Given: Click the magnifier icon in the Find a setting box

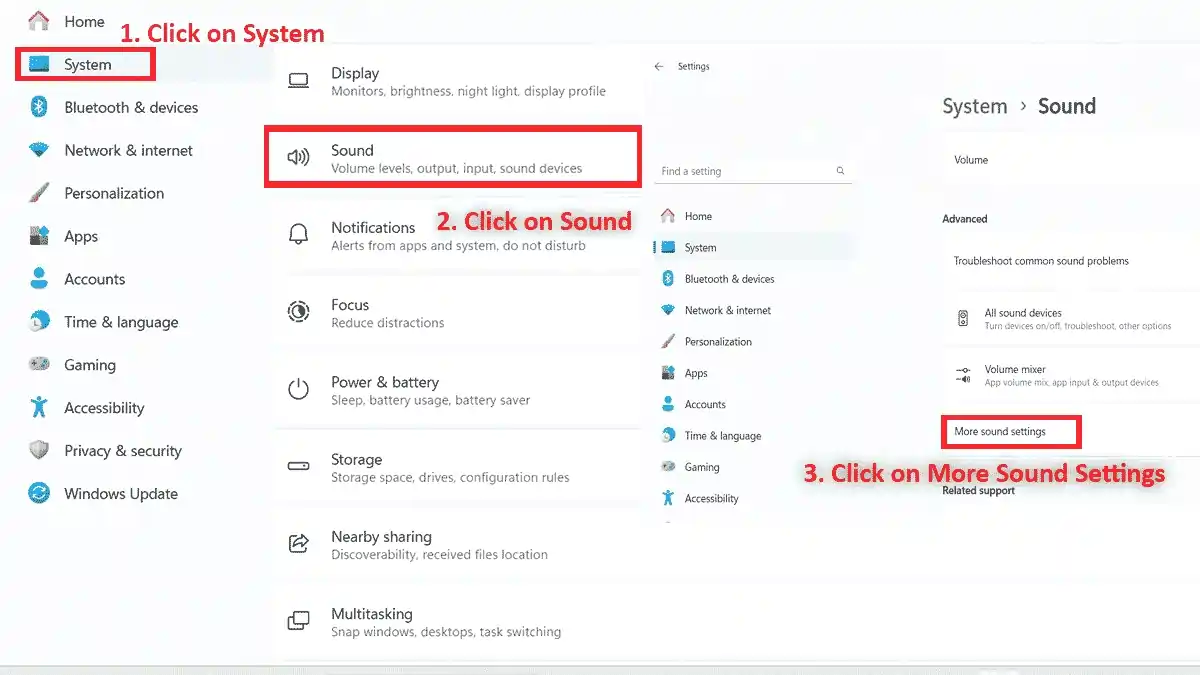Looking at the screenshot, I should click(x=840, y=171).
